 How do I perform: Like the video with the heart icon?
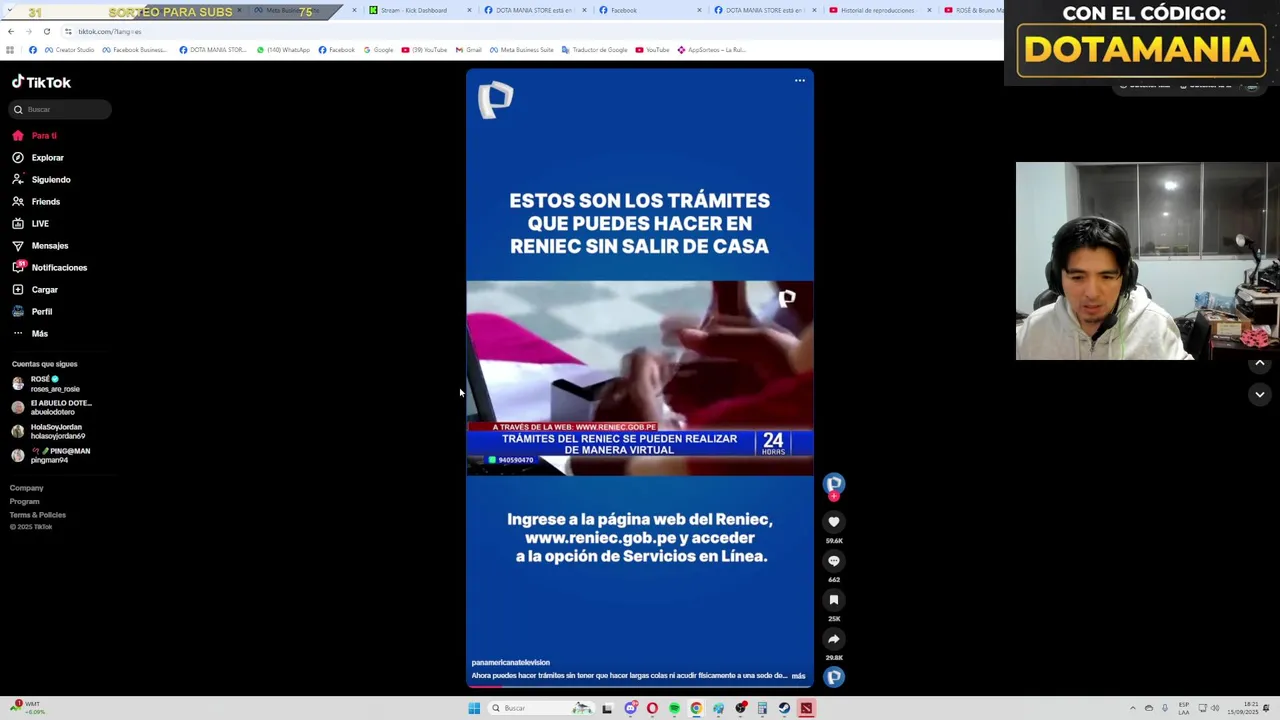(834, 522)
